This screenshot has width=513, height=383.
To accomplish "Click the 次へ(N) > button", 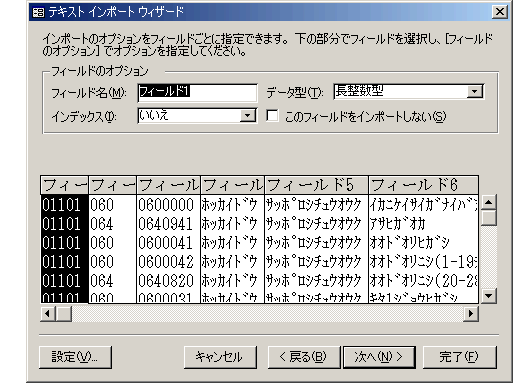I will click(x=379, y=357).
